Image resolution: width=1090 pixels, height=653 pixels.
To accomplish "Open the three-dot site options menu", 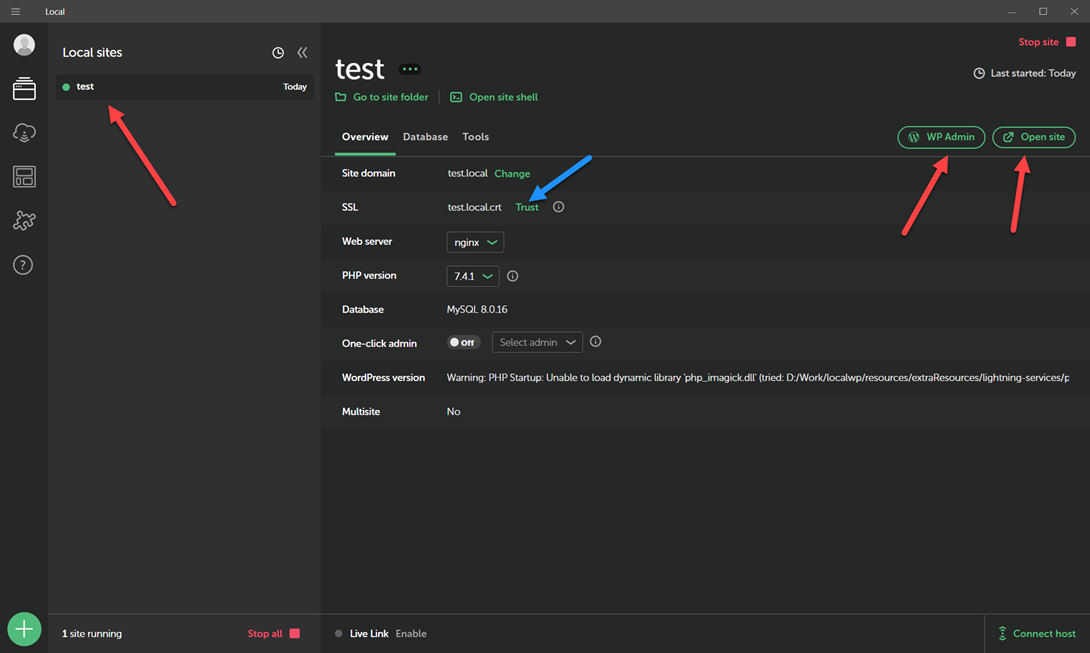I will point(410,69).
